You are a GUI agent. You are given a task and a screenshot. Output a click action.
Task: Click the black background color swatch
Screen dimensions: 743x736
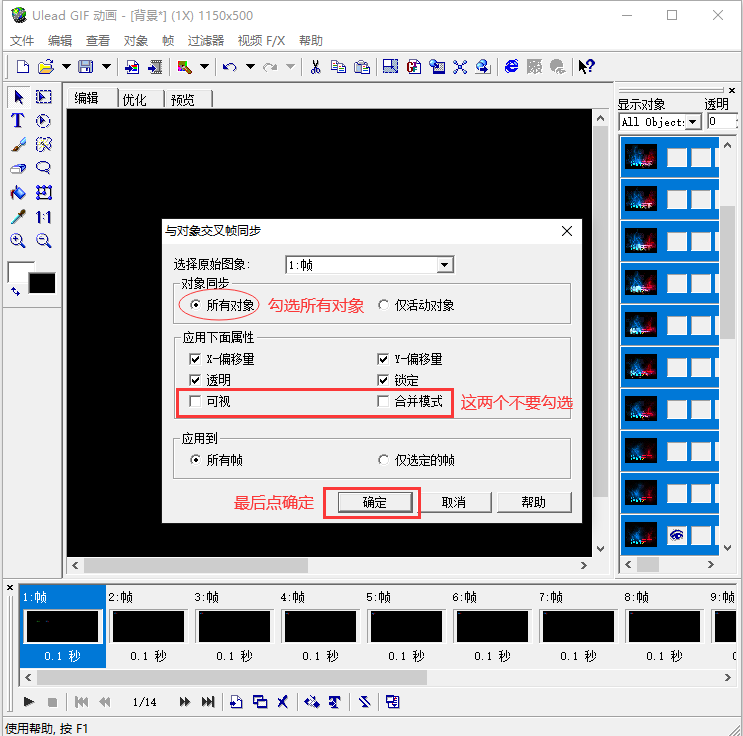(42, 283)
